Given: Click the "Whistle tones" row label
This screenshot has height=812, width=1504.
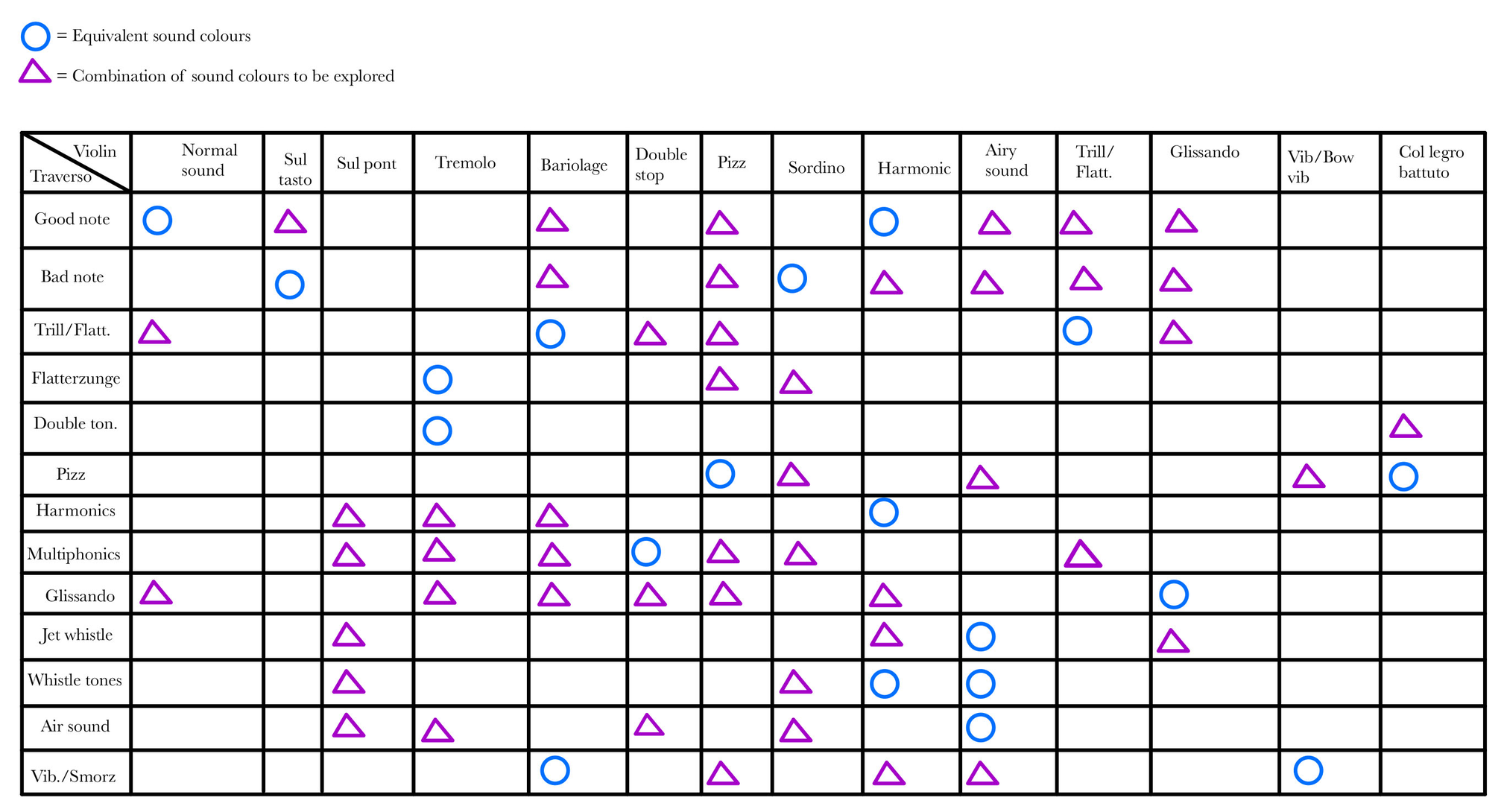Looking at the screenshot, I should click(75, 680).
